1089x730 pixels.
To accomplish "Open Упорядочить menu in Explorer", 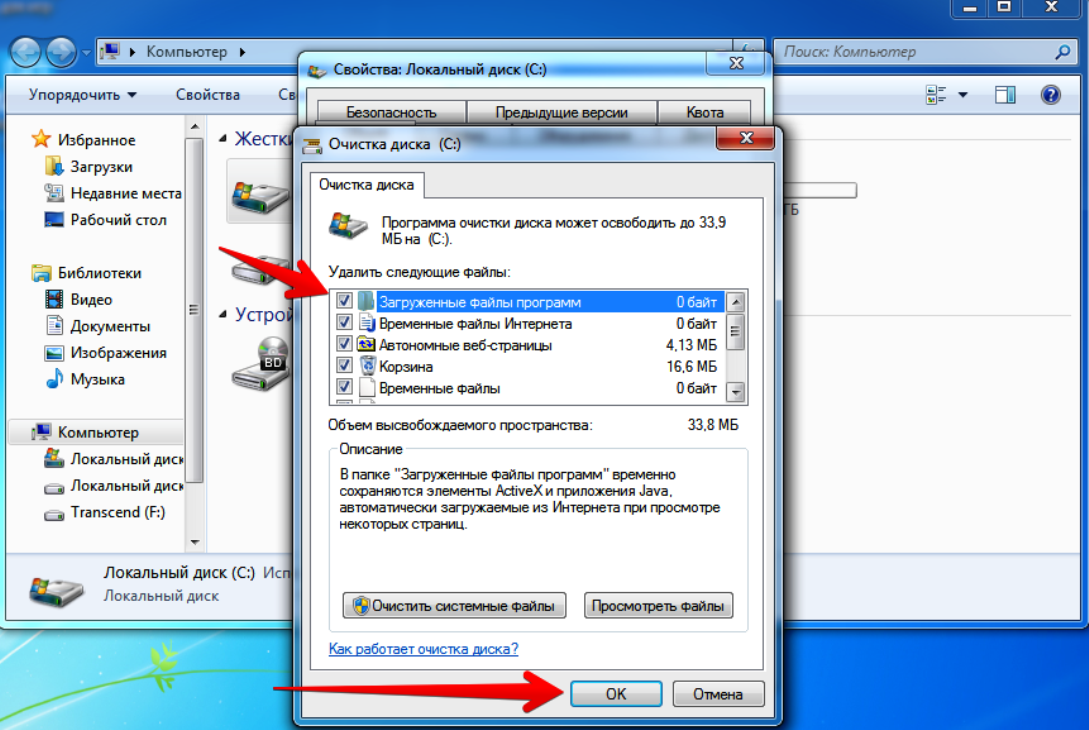I will click(82, 94).
